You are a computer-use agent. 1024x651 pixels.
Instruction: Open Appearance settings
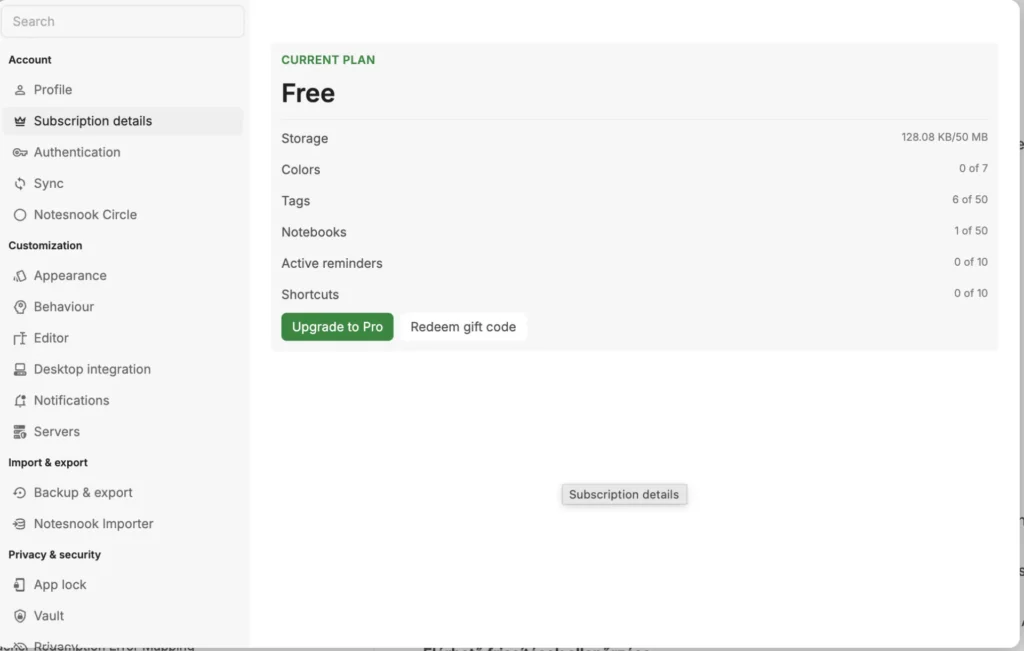123,276
